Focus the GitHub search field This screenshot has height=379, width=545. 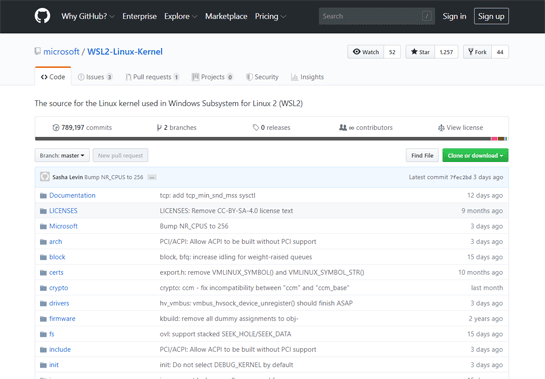pos(377,16)
